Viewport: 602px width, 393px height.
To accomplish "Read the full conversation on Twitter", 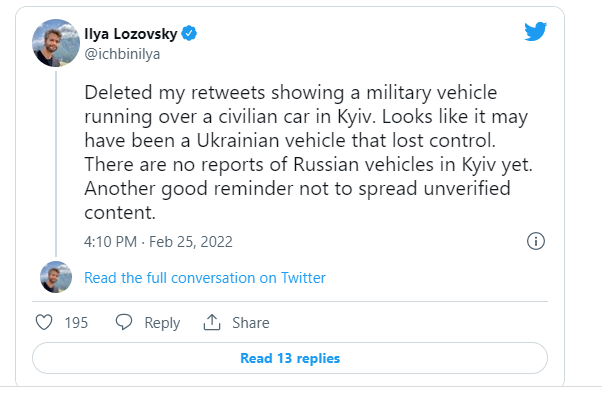I will 205,278.
